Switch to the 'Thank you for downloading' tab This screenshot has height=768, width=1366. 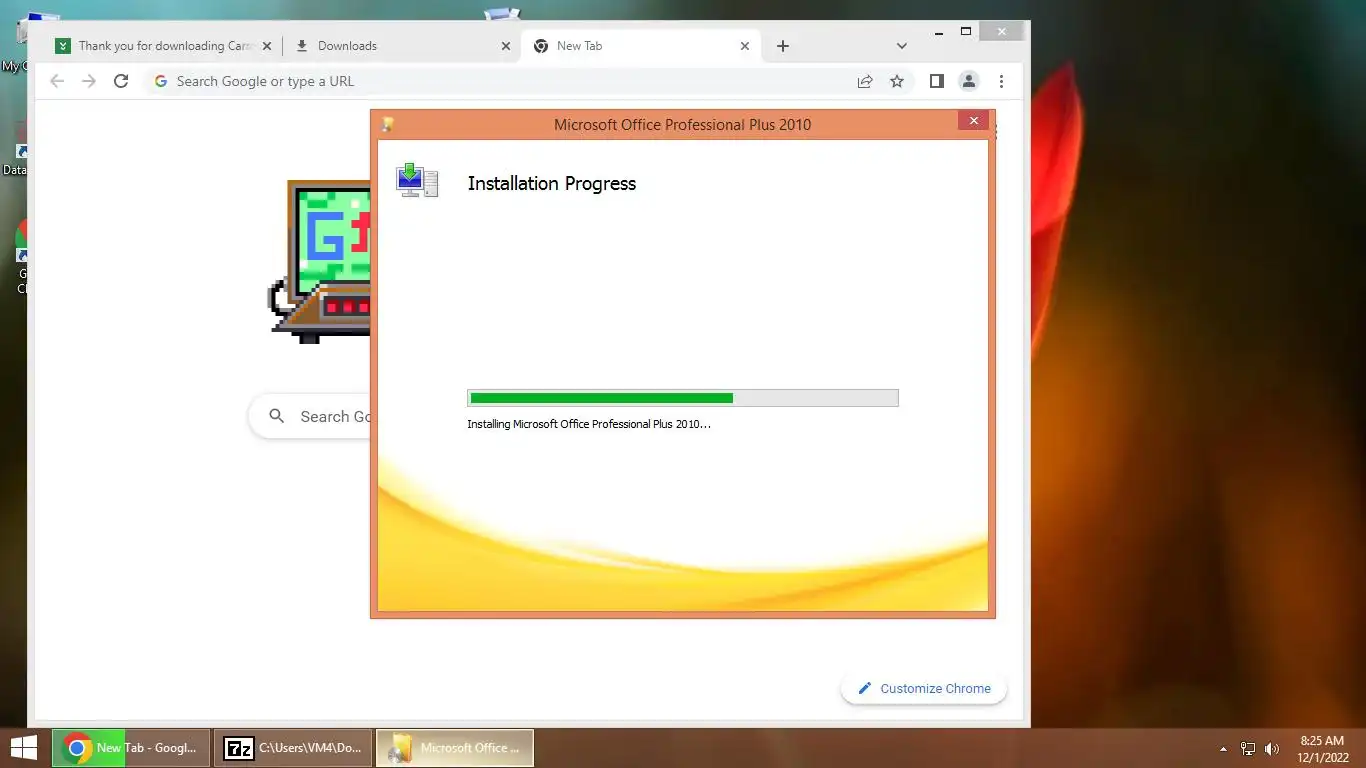click(164, 46)
